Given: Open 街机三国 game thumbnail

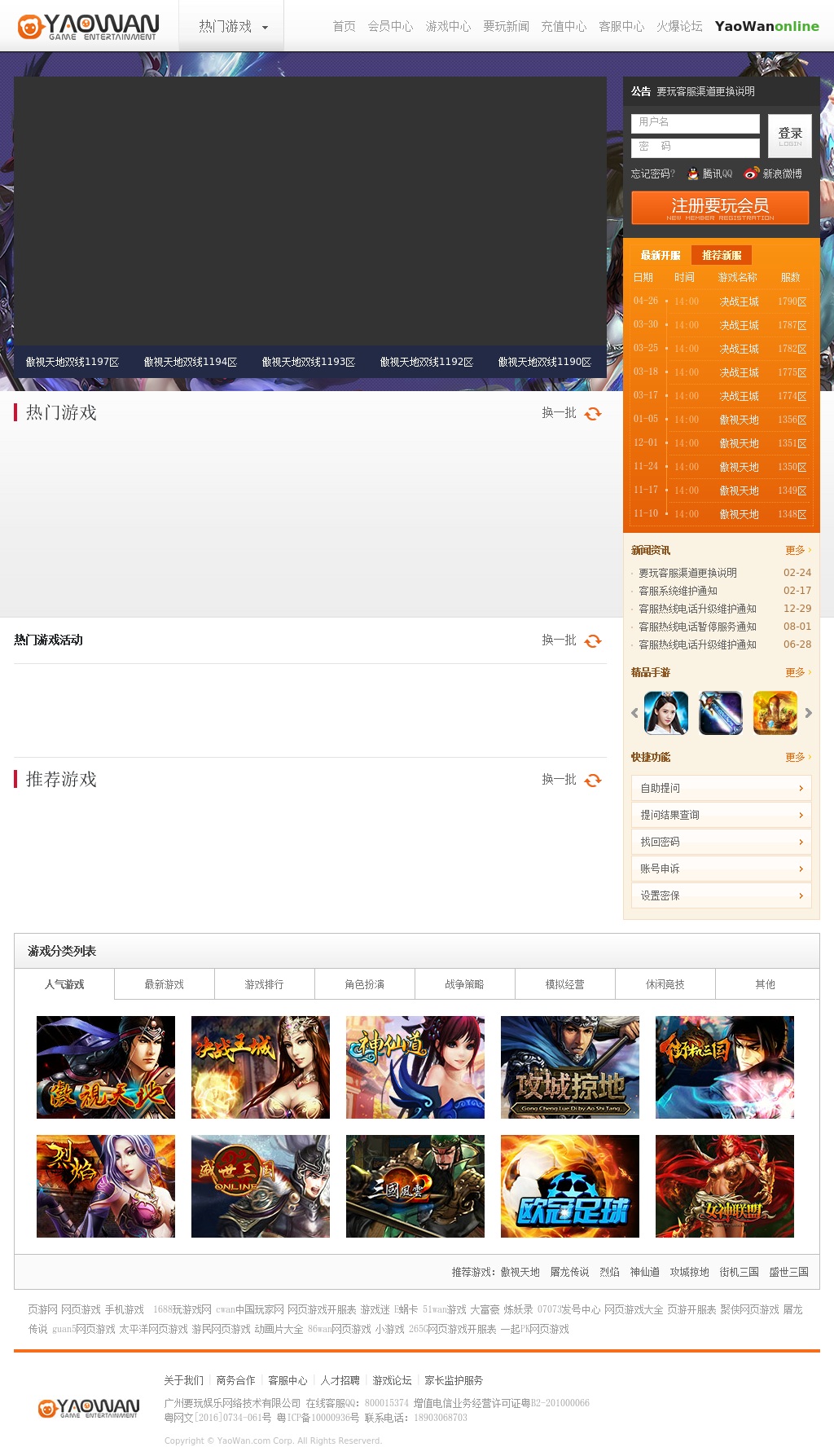Looking at the screenshot, I should [725, 1067].
